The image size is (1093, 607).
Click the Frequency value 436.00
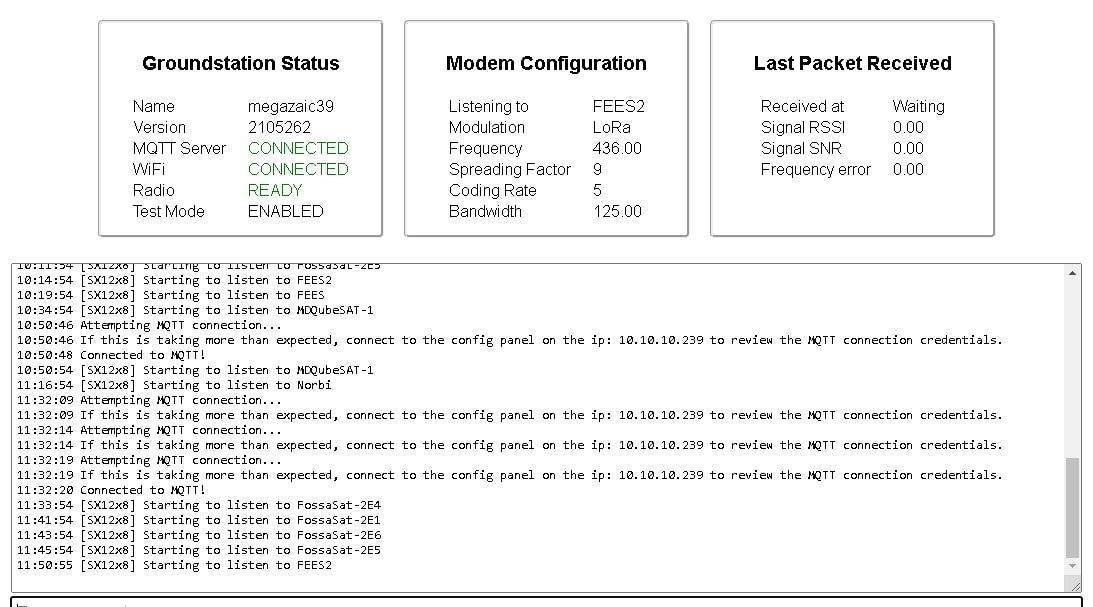point(617,148)
